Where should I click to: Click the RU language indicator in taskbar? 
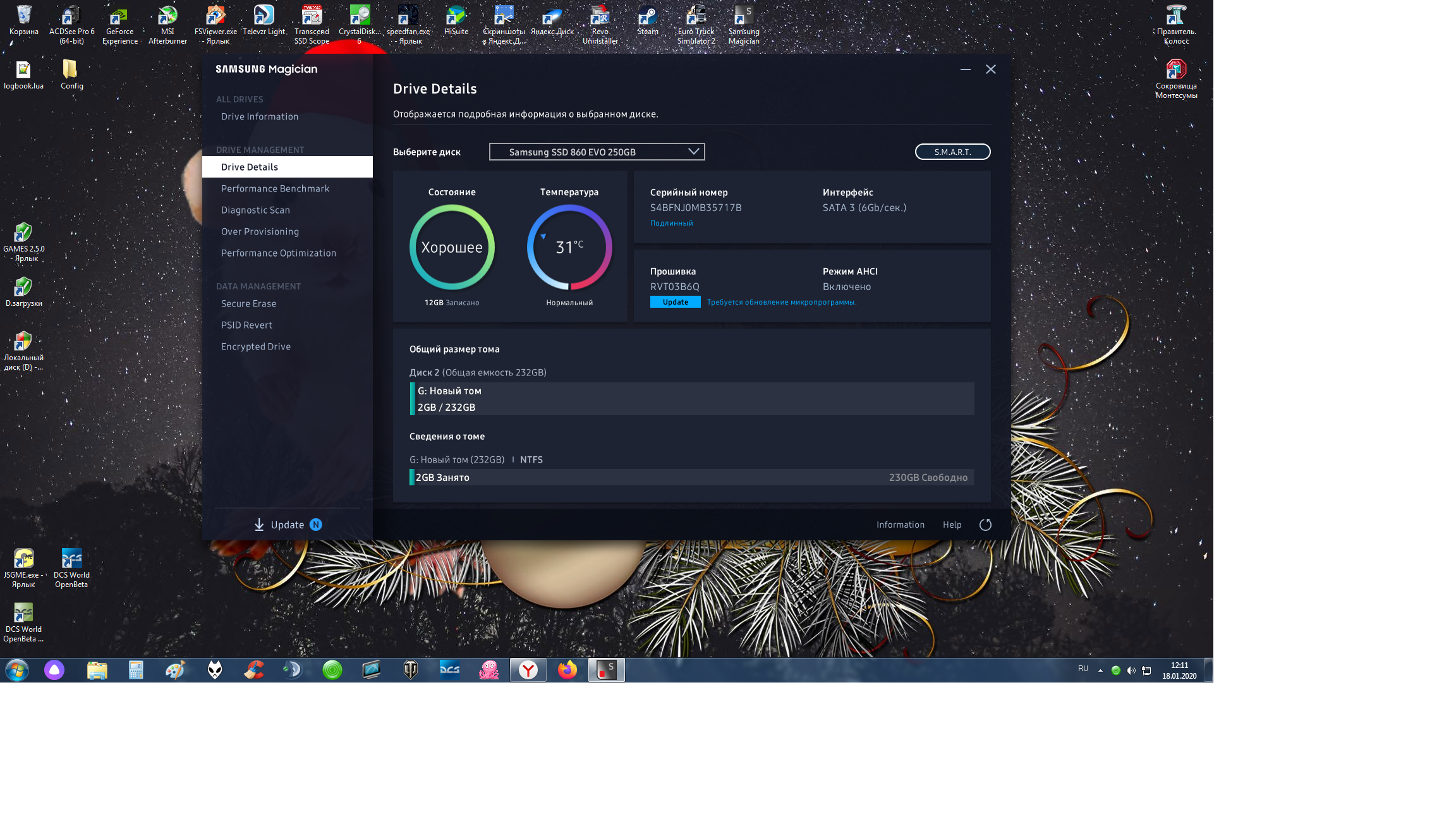1083,669
